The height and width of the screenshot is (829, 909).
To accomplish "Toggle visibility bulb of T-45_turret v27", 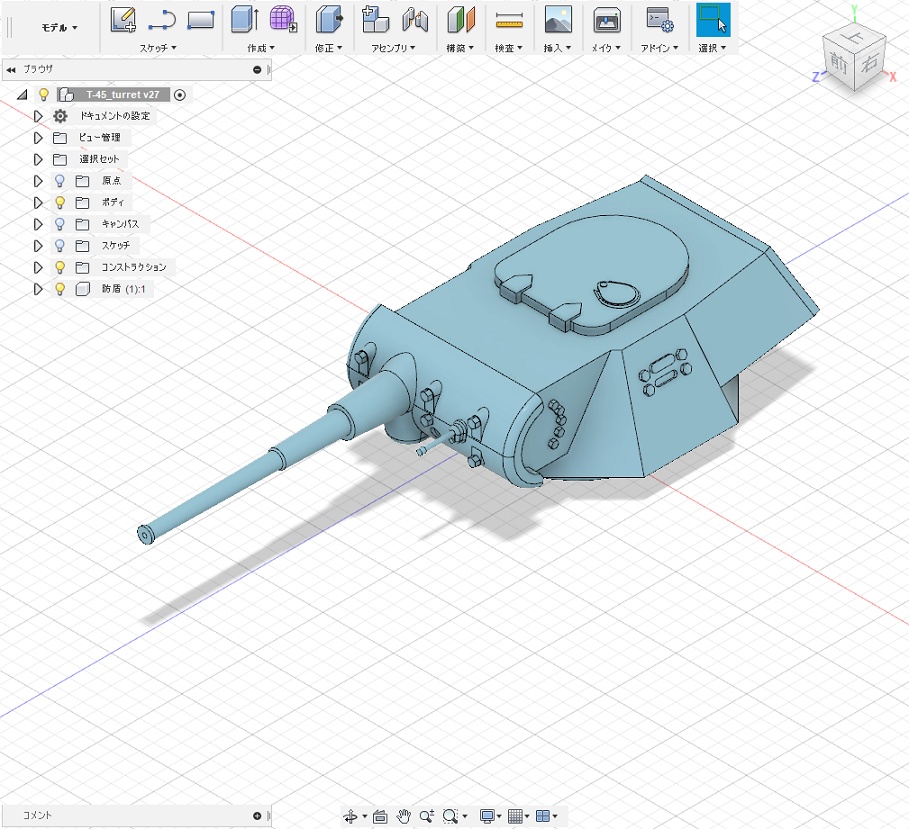I will pos(43,94).
